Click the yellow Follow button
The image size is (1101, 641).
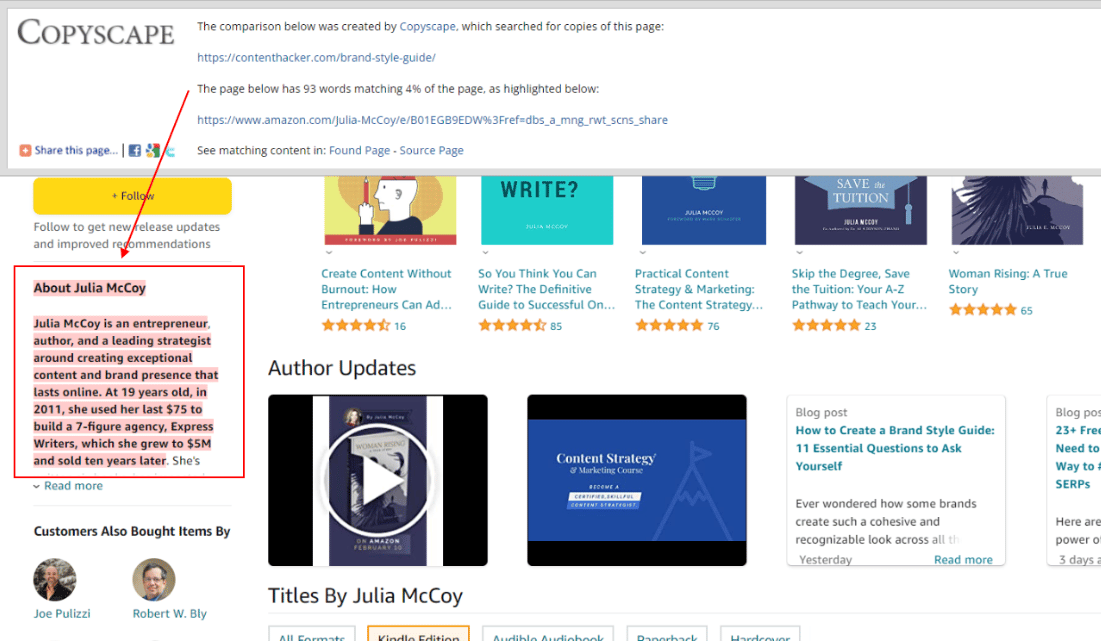pyautogui.click(x=133, y=196)
